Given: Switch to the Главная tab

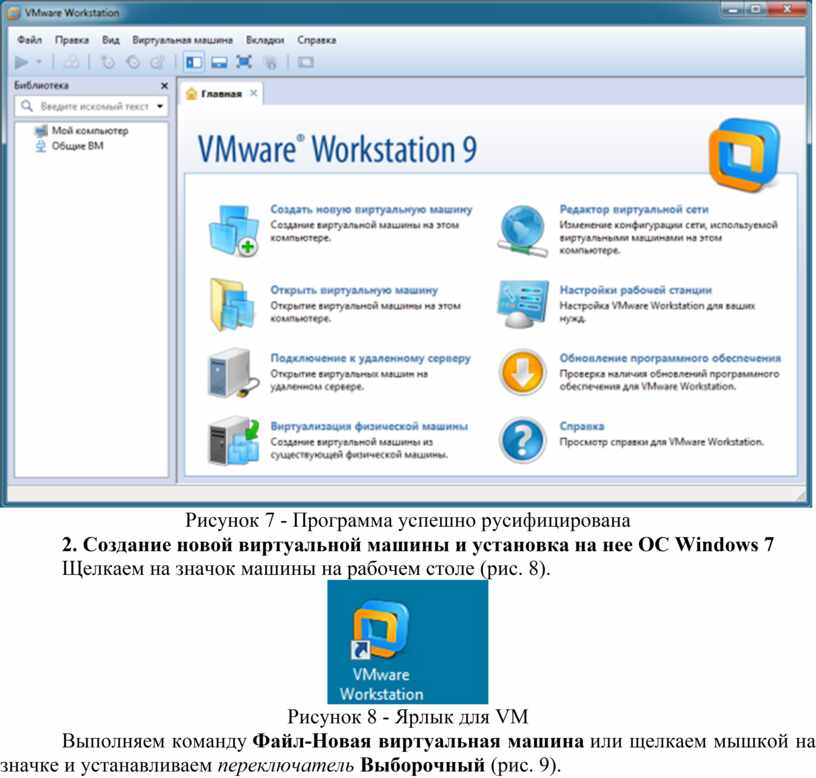Looking at the screenshot, I should [x=221, y=94].
